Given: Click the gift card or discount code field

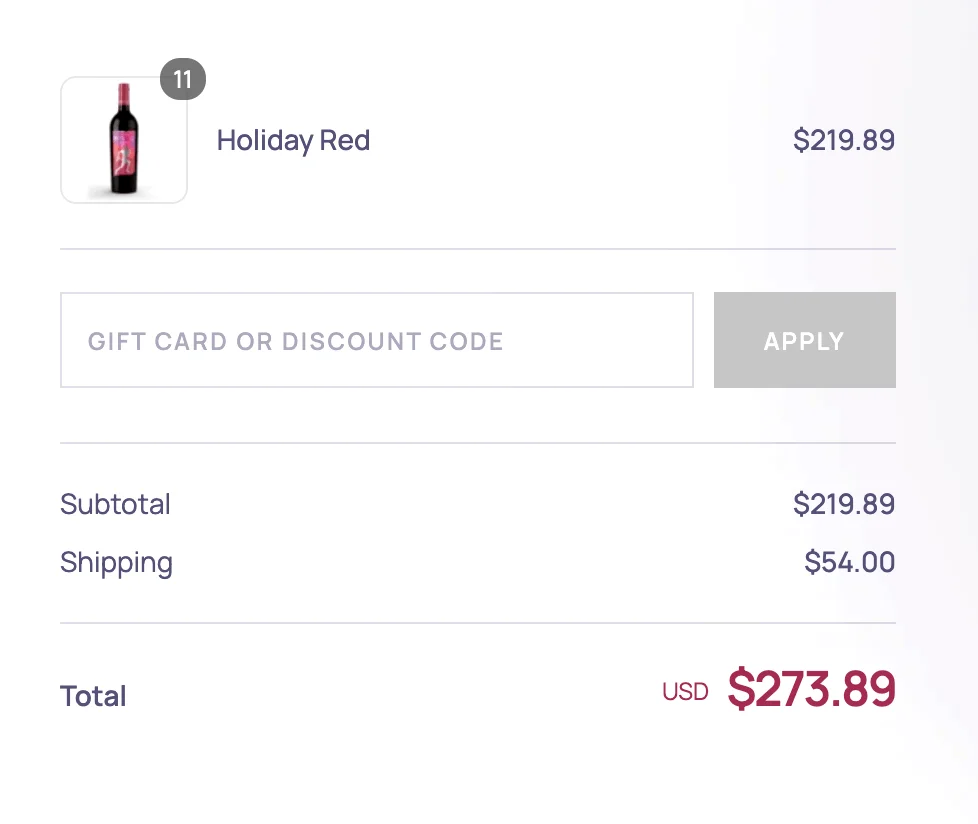Looking at the screenshot, I should pyautogui.click(x=377, y=340).
